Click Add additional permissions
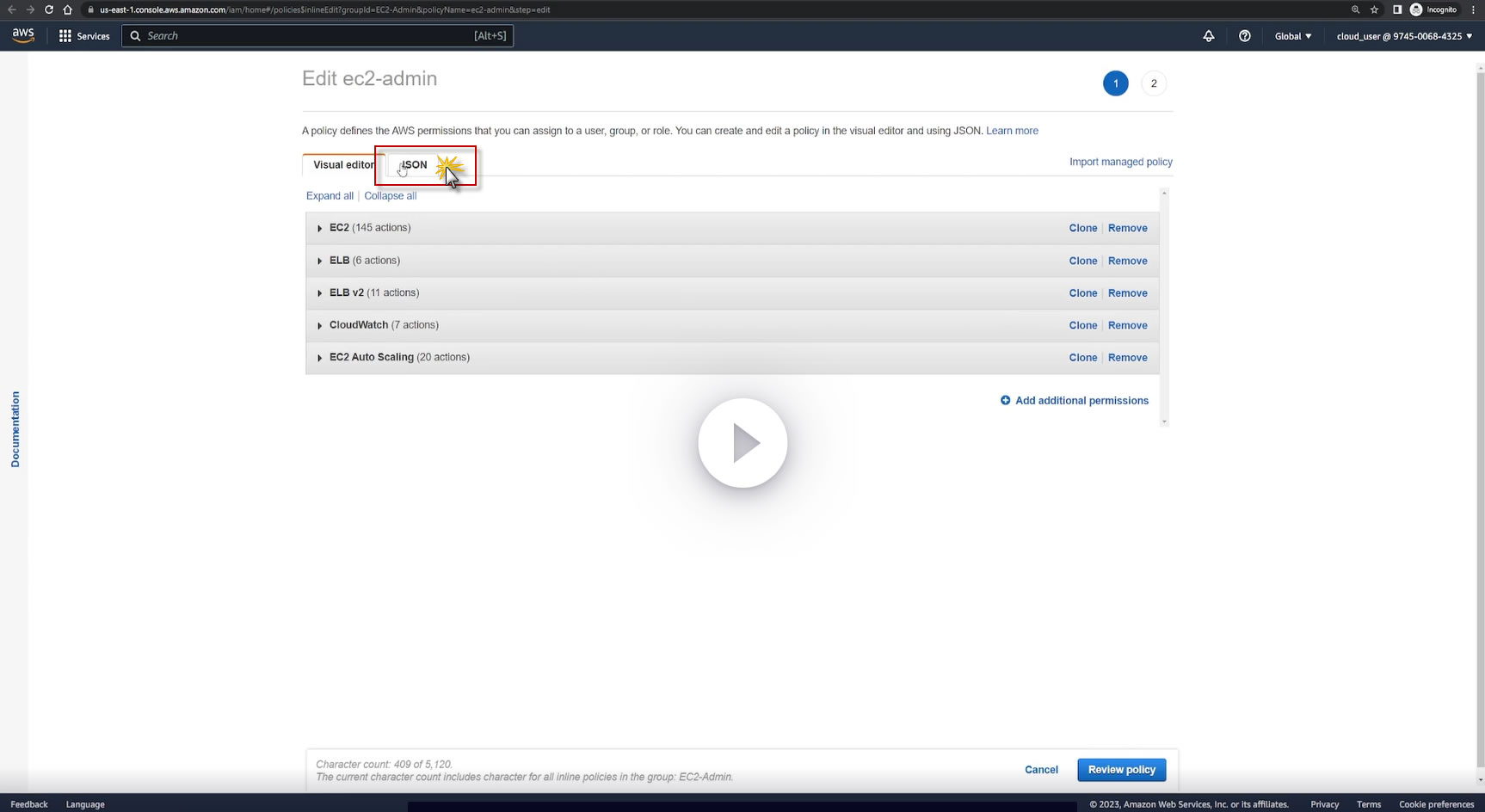This screenshot has height=812, width=1485. pos(1081,401)
